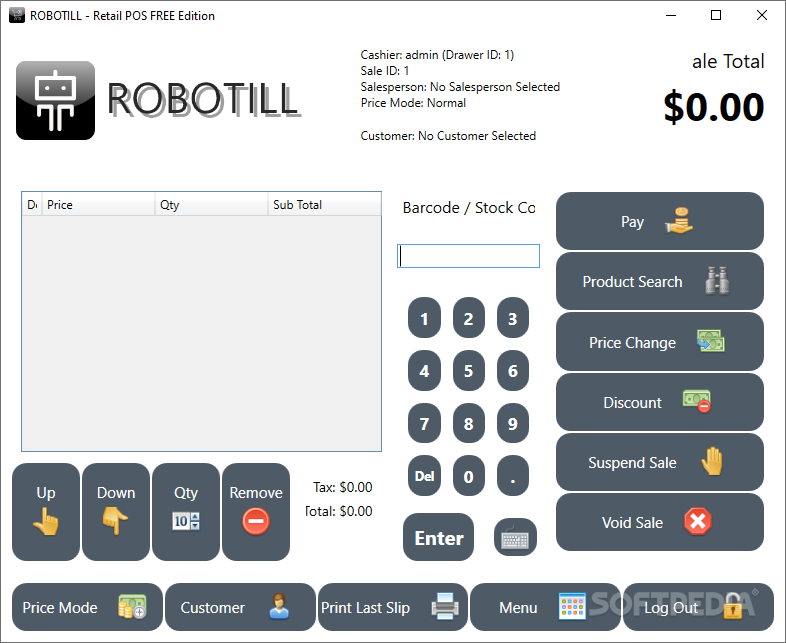This screenshot has width=786, height=643.
Task: Click 'Salesperson: No Salesperson Selected' text
Action: [x=460, y=87]
